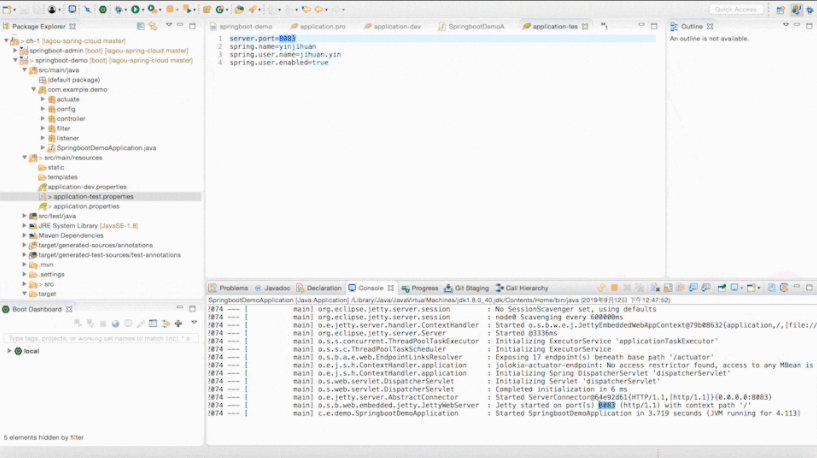Open the Git Staging tab
817x458 pixels.
coord(467,288)
